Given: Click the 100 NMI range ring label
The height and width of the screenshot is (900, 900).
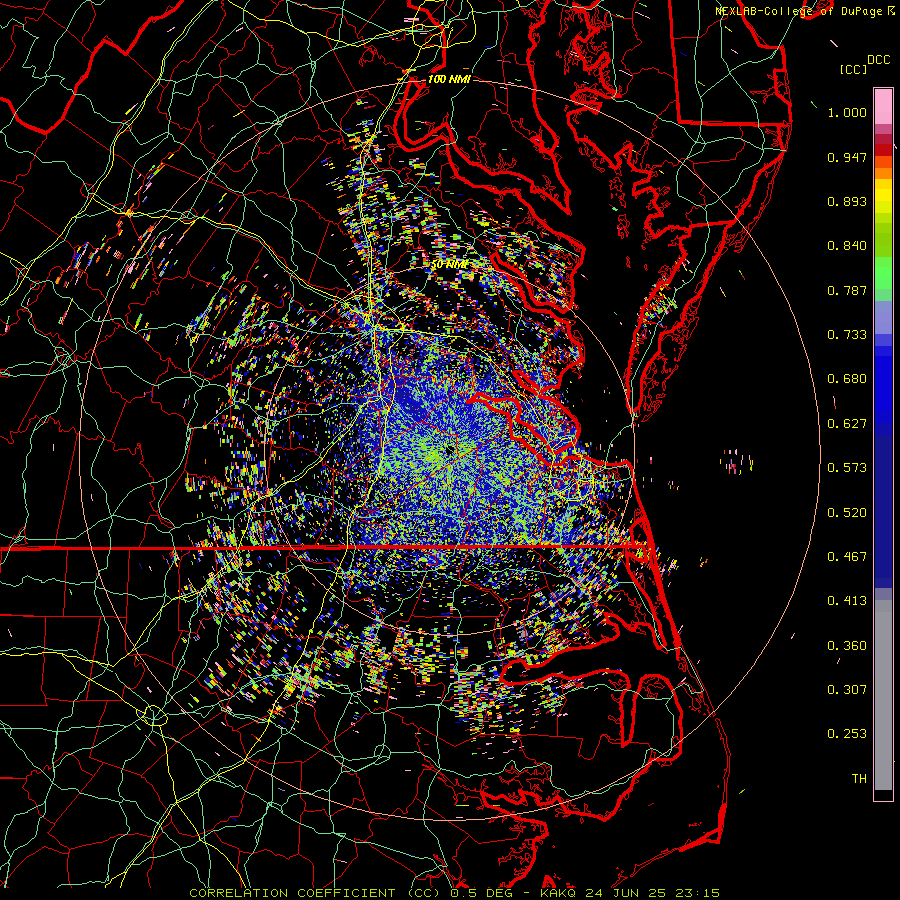Looking at the screenshot, I should [449, 79].
